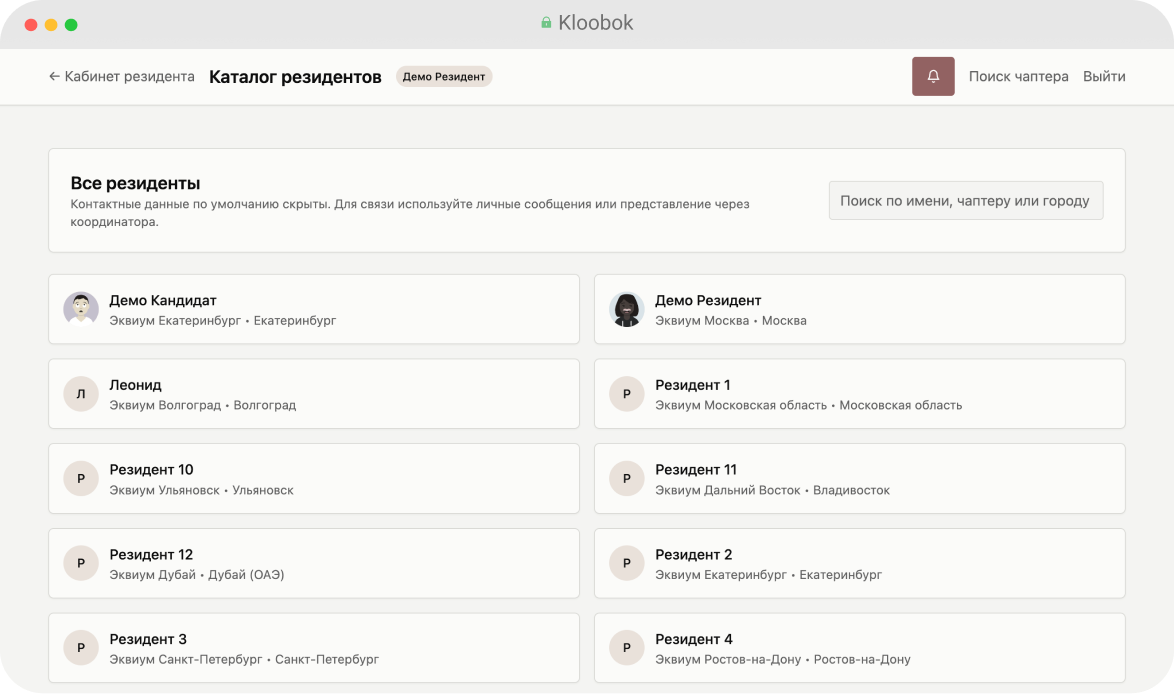The height and width of the screenshot is (694, 1174).
Task: Click the Демо Резидент badge
Action: click(x=444, y=77)
